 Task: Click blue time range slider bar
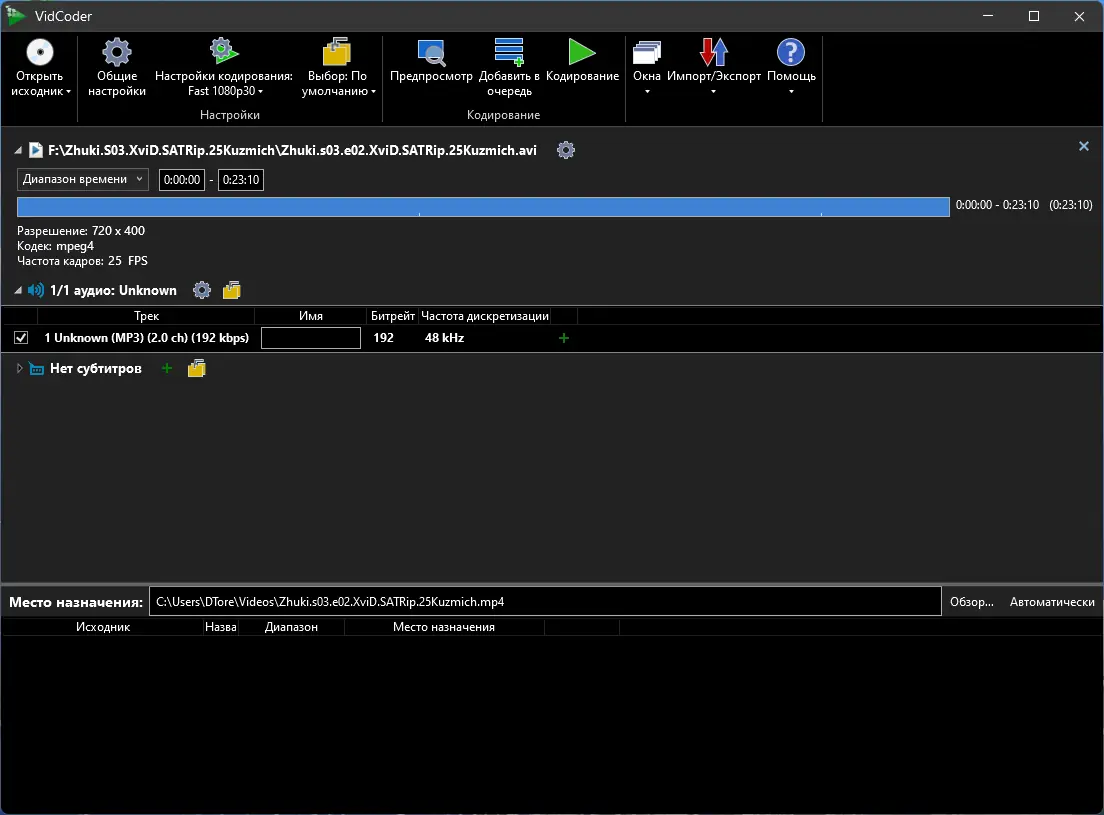tap(483, 206)
